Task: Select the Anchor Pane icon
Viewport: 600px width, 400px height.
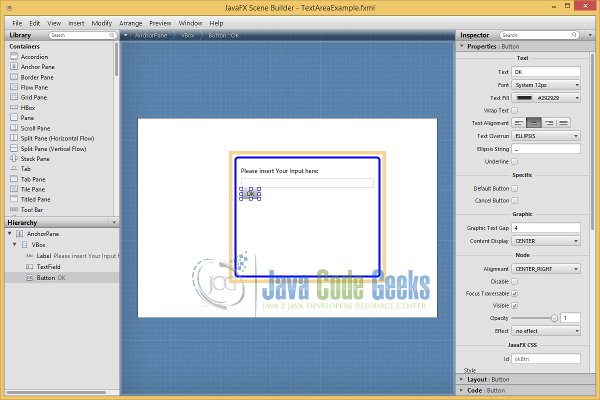Action: pos(14,66)
